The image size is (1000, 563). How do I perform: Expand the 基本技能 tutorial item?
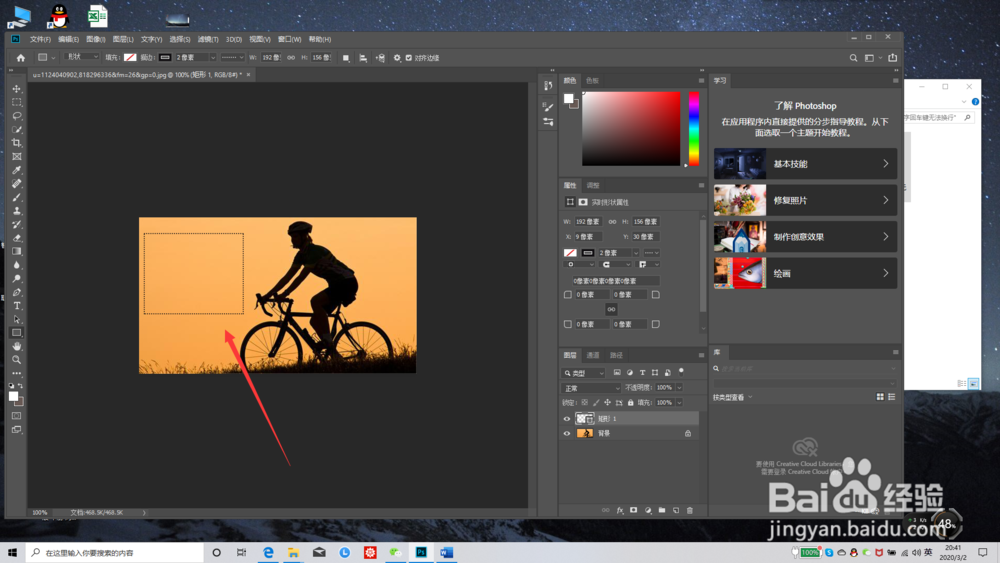point(805,164)
